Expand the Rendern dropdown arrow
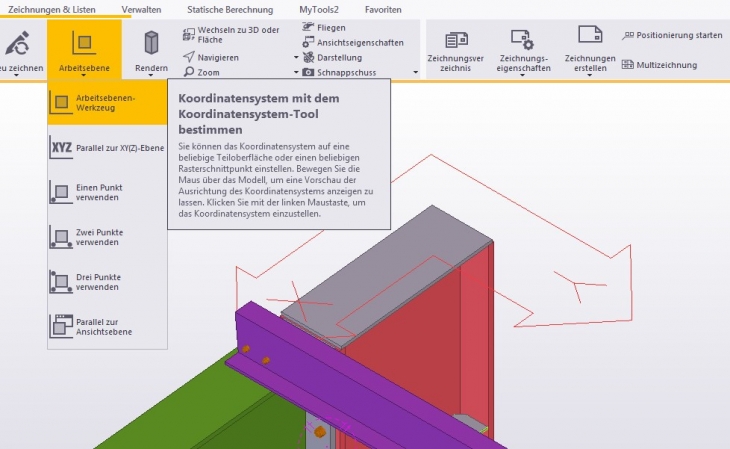This screenshot has height=449, width=730. [151, 75]
